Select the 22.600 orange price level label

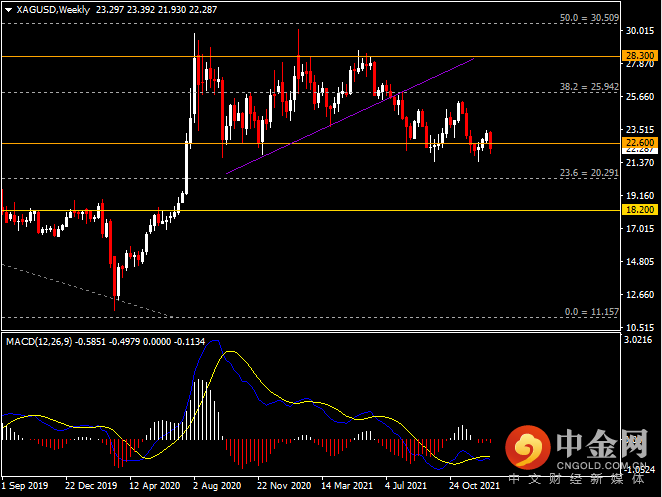(x=640, y=142)
